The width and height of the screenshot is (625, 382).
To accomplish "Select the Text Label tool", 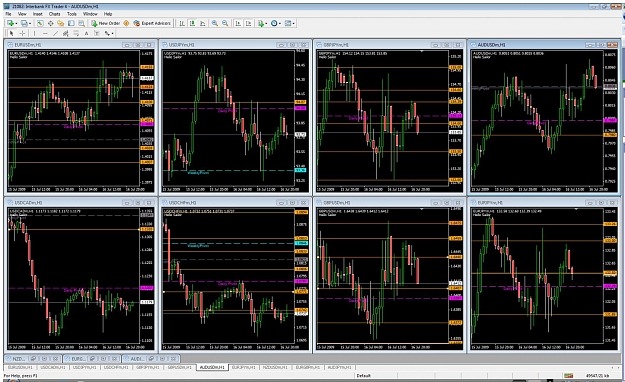I will 97,33.
